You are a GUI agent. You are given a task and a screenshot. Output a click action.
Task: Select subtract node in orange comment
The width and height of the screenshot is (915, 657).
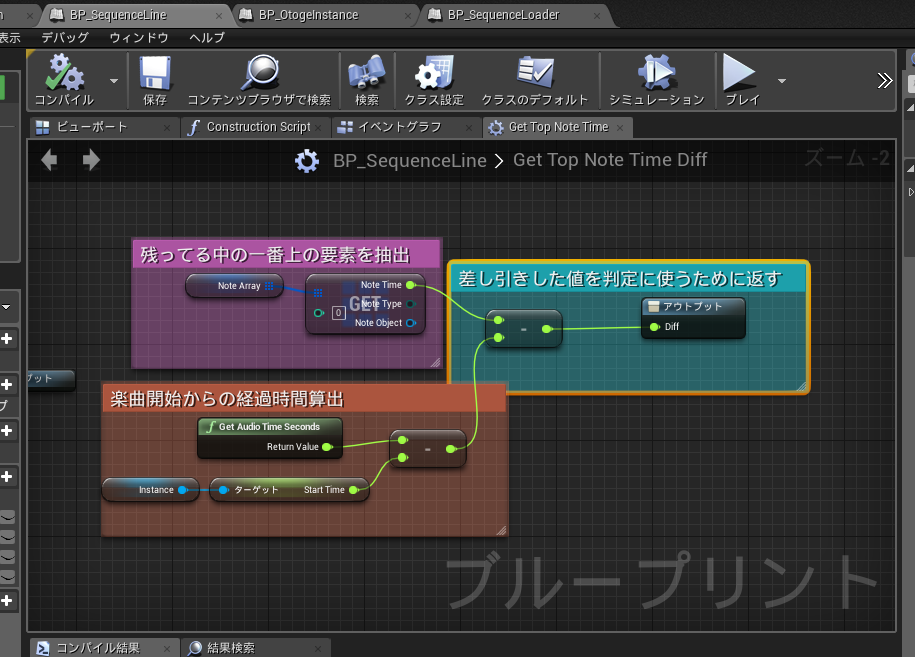pyautogui.click(x=428, y=449)
